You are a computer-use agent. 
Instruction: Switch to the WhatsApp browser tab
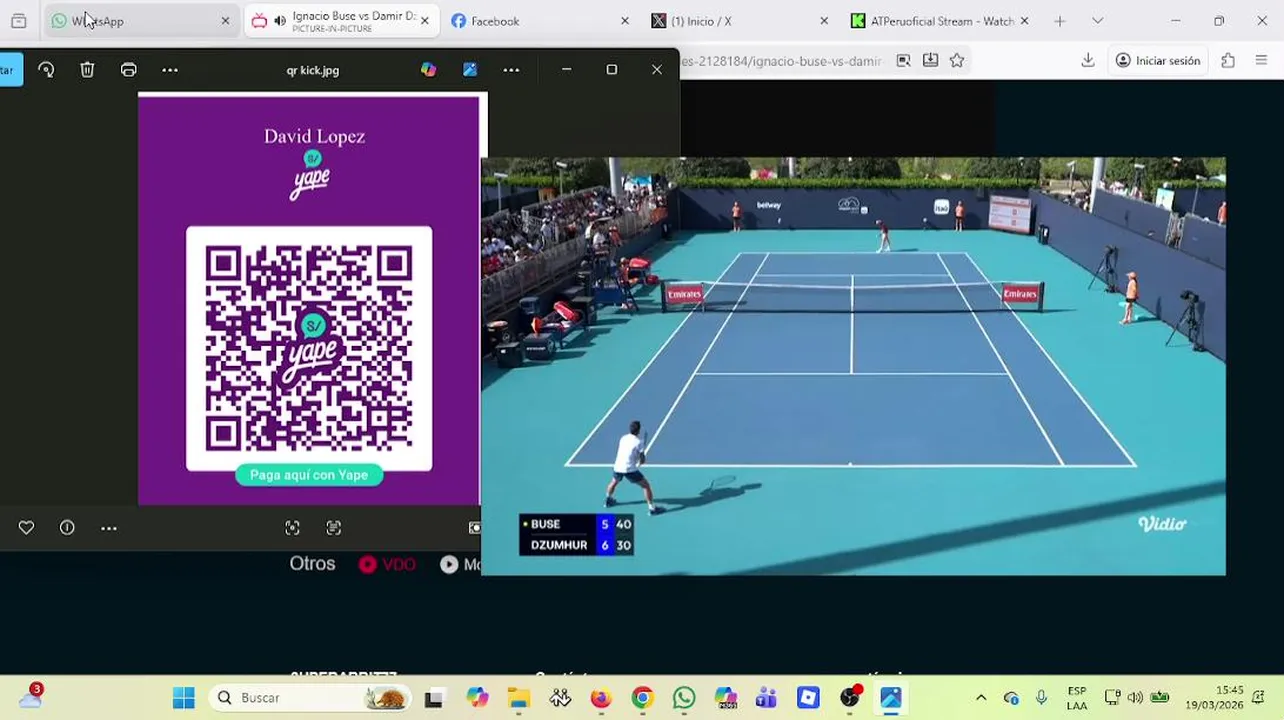click(x=142, y=21)
